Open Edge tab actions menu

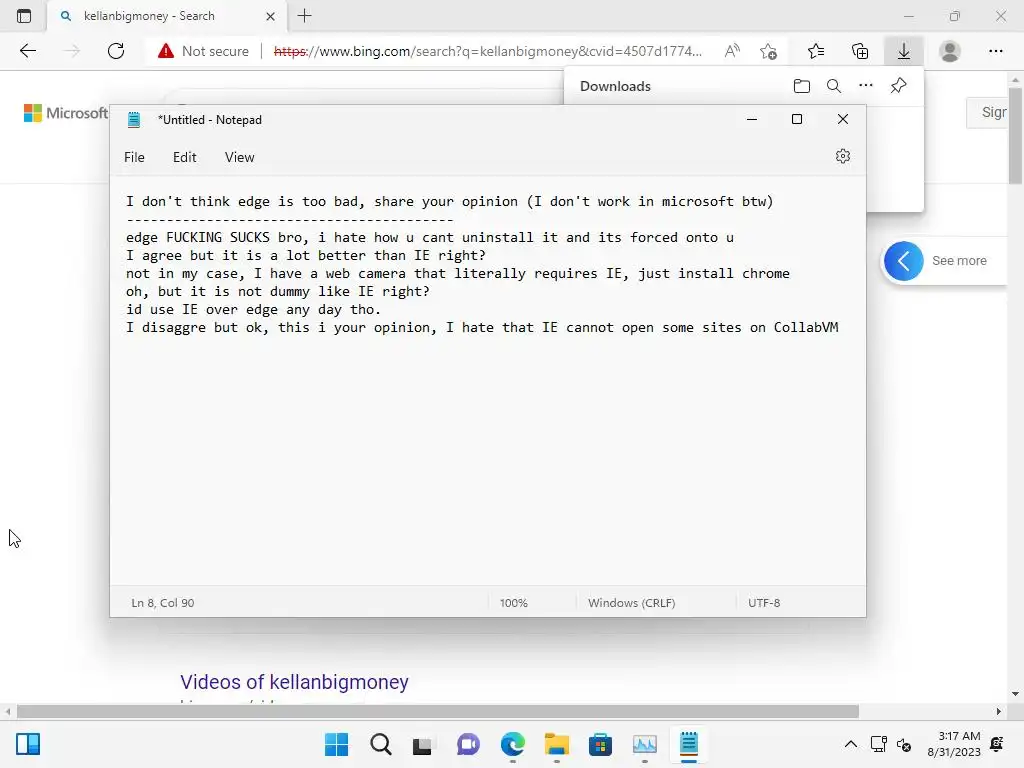pyautogui.click(x=24, y=16)
